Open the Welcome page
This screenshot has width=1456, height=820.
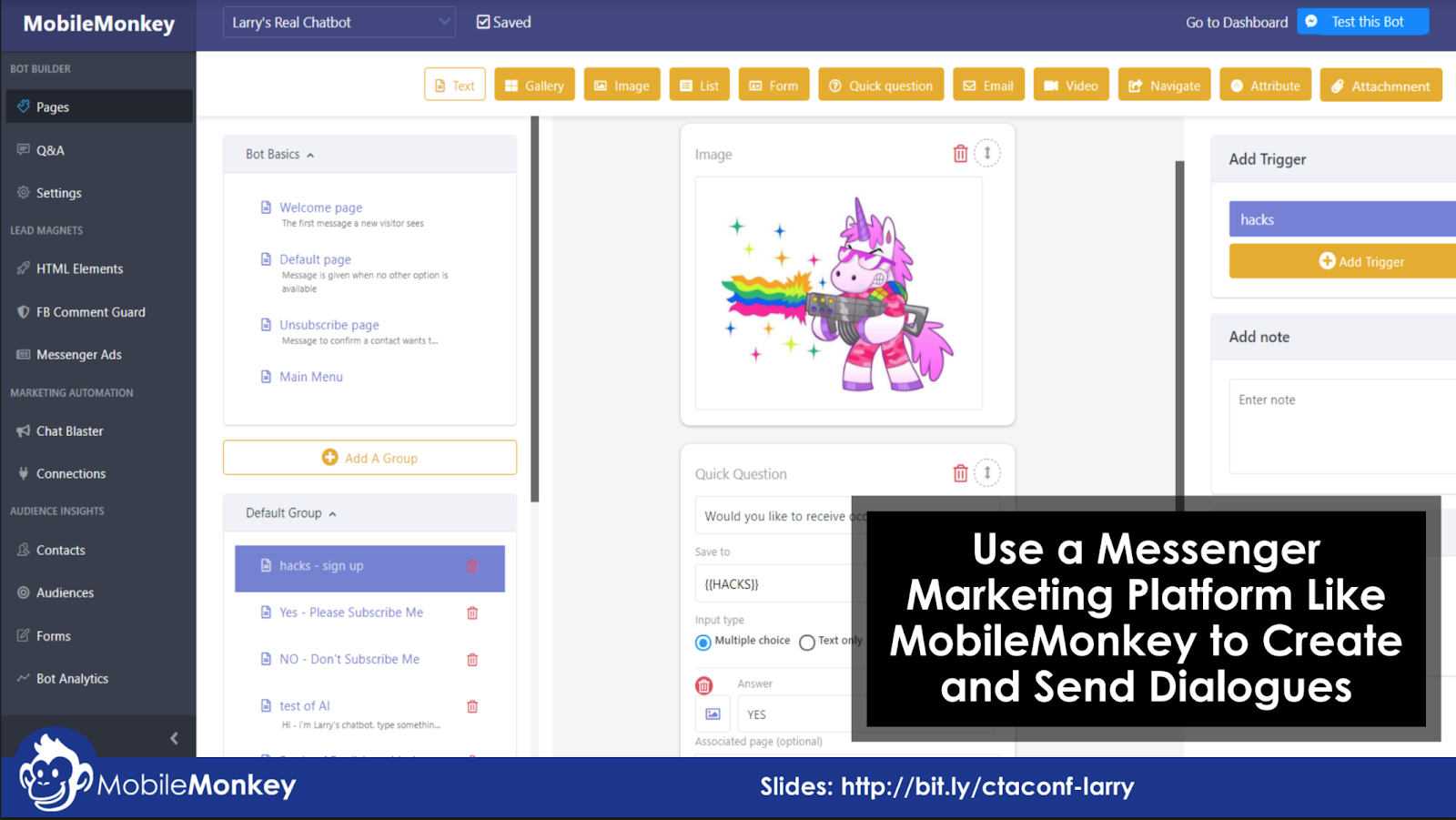321,208
